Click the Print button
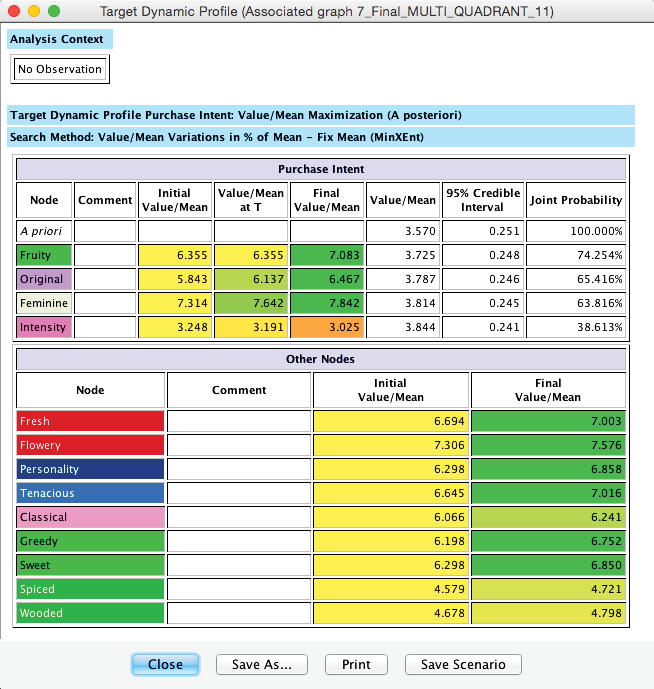654x689 pixels. tap(356, 664)
